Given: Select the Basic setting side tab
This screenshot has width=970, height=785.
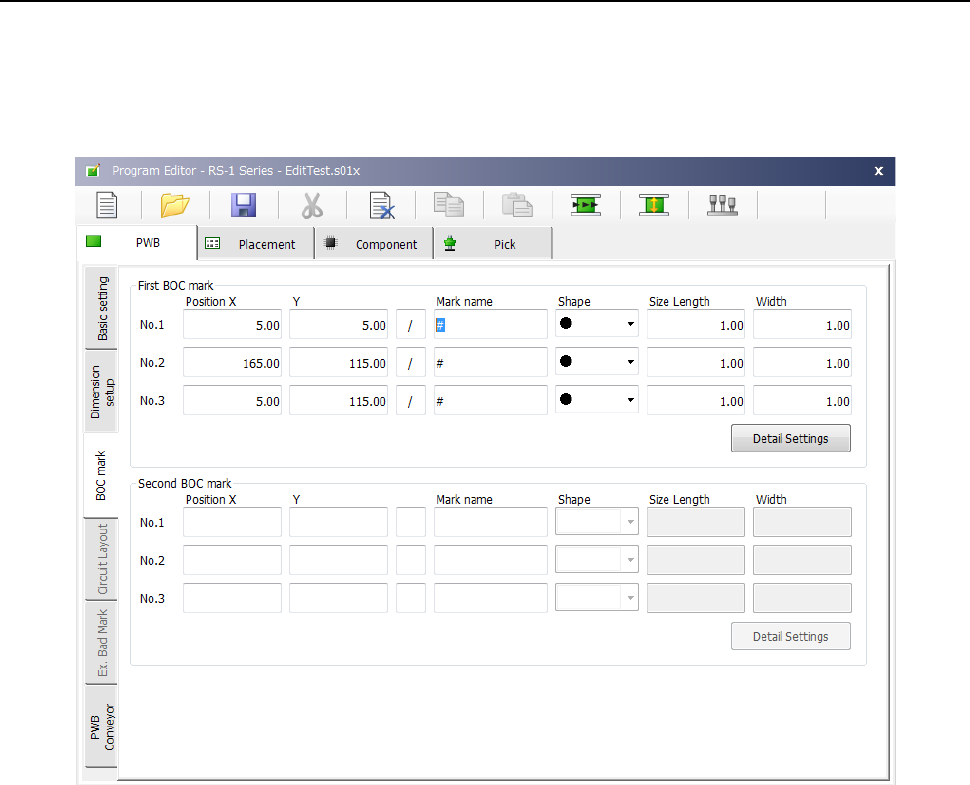Looking at the screenshot, I should tap(101, 308).
